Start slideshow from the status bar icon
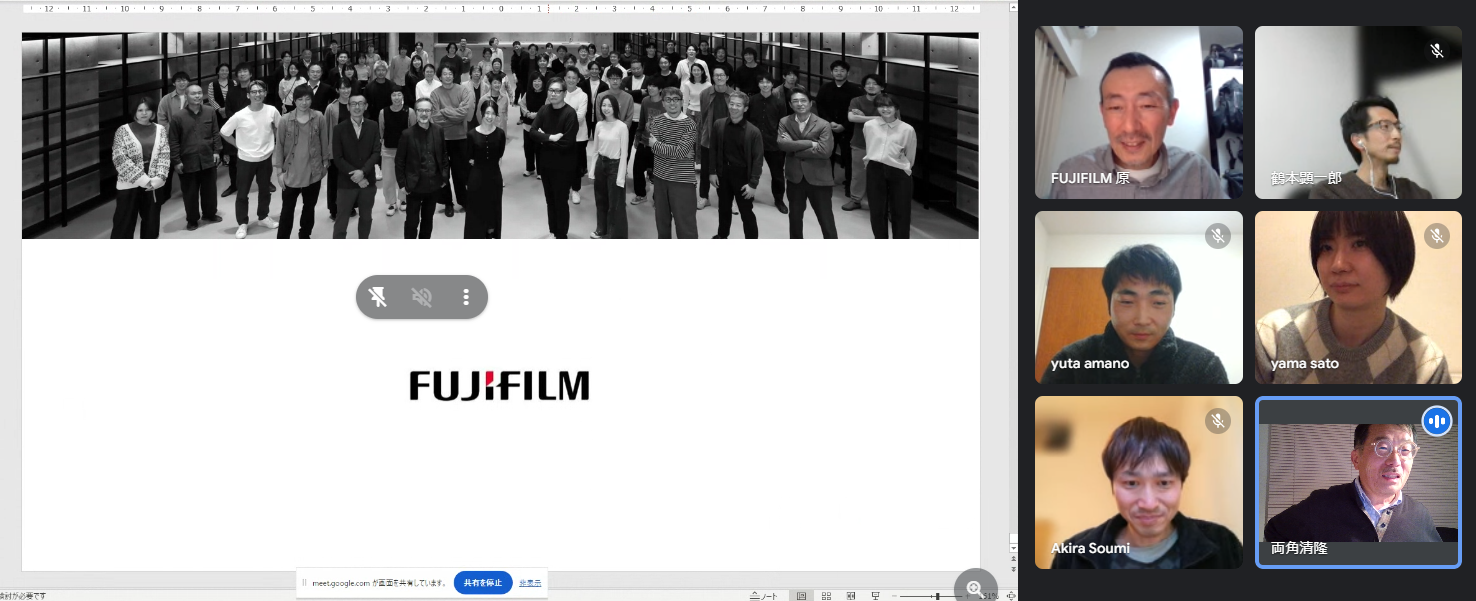 point(876,596)
